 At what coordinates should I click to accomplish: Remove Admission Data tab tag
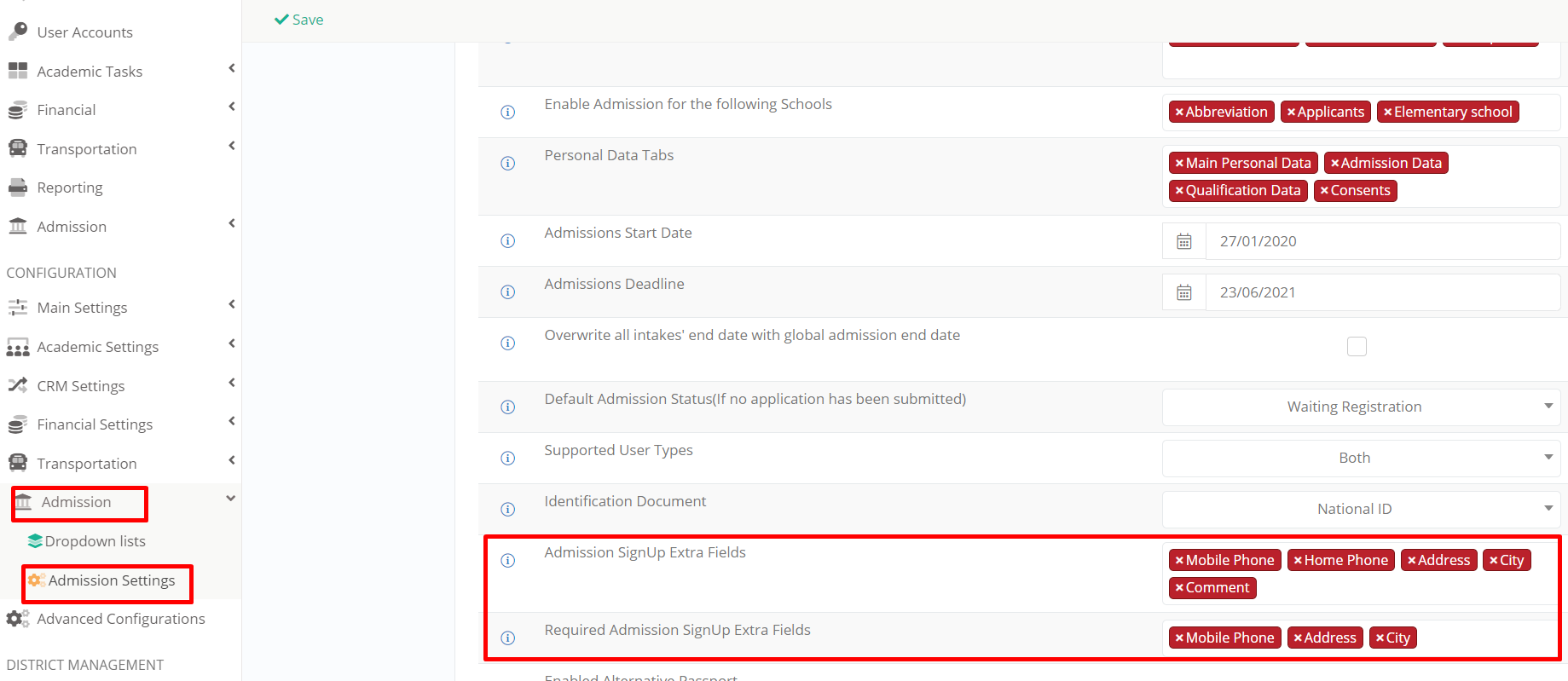tap(1334, 164)
